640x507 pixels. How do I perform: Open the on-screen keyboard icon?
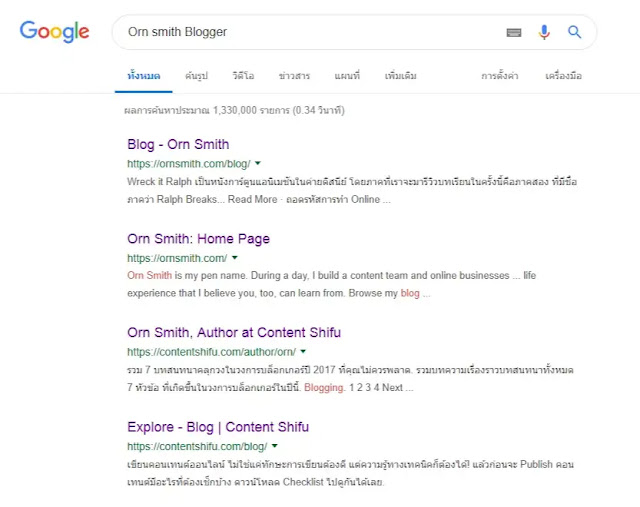pyautogui.click(x=514, y=32)
